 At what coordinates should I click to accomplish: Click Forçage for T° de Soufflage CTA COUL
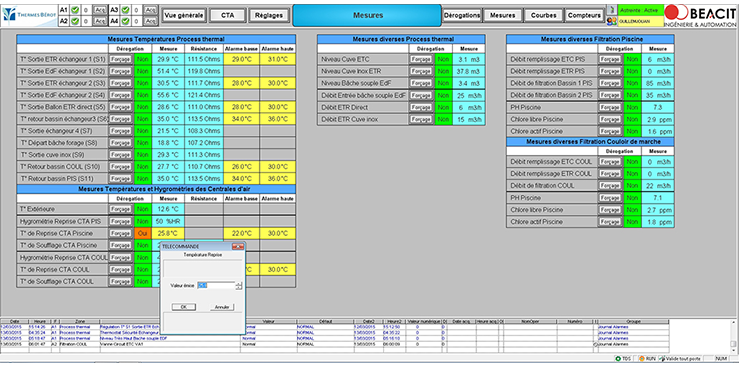pyautogui.click(x=121, y=282)
